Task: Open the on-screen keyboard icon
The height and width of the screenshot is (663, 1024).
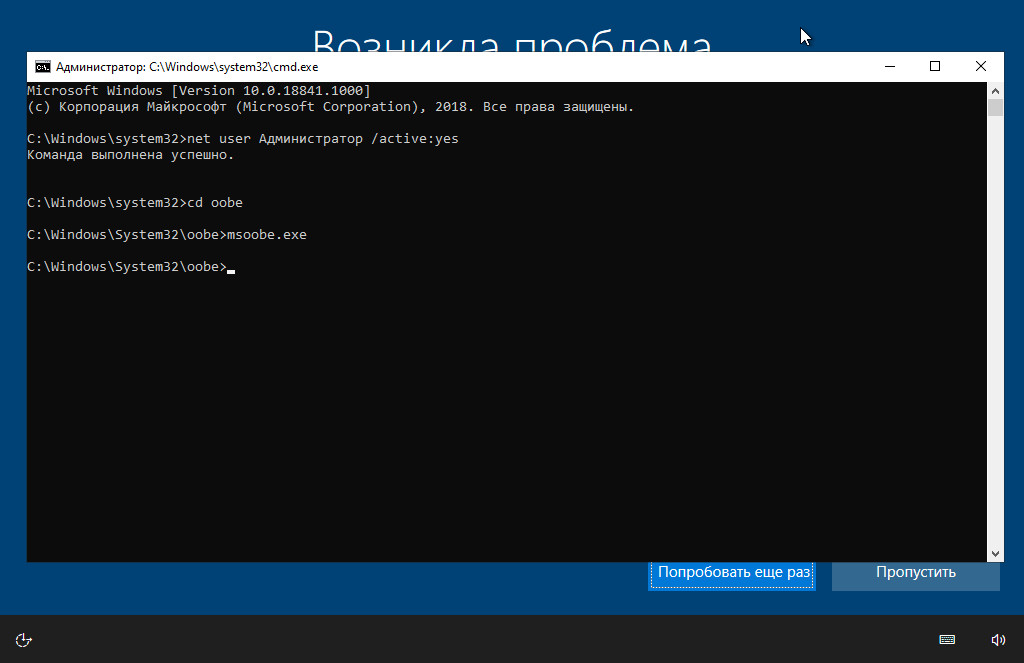Action: [x=947, y=639]
